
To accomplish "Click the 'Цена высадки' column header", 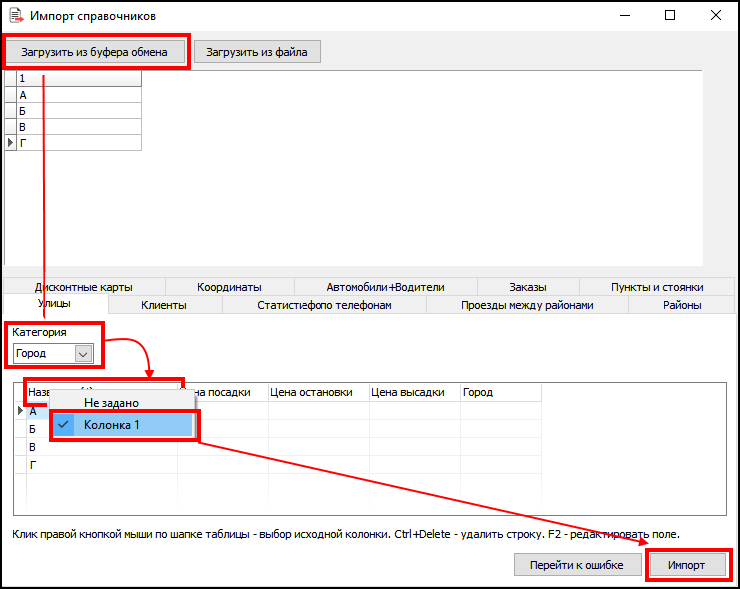I will [414, 392].
